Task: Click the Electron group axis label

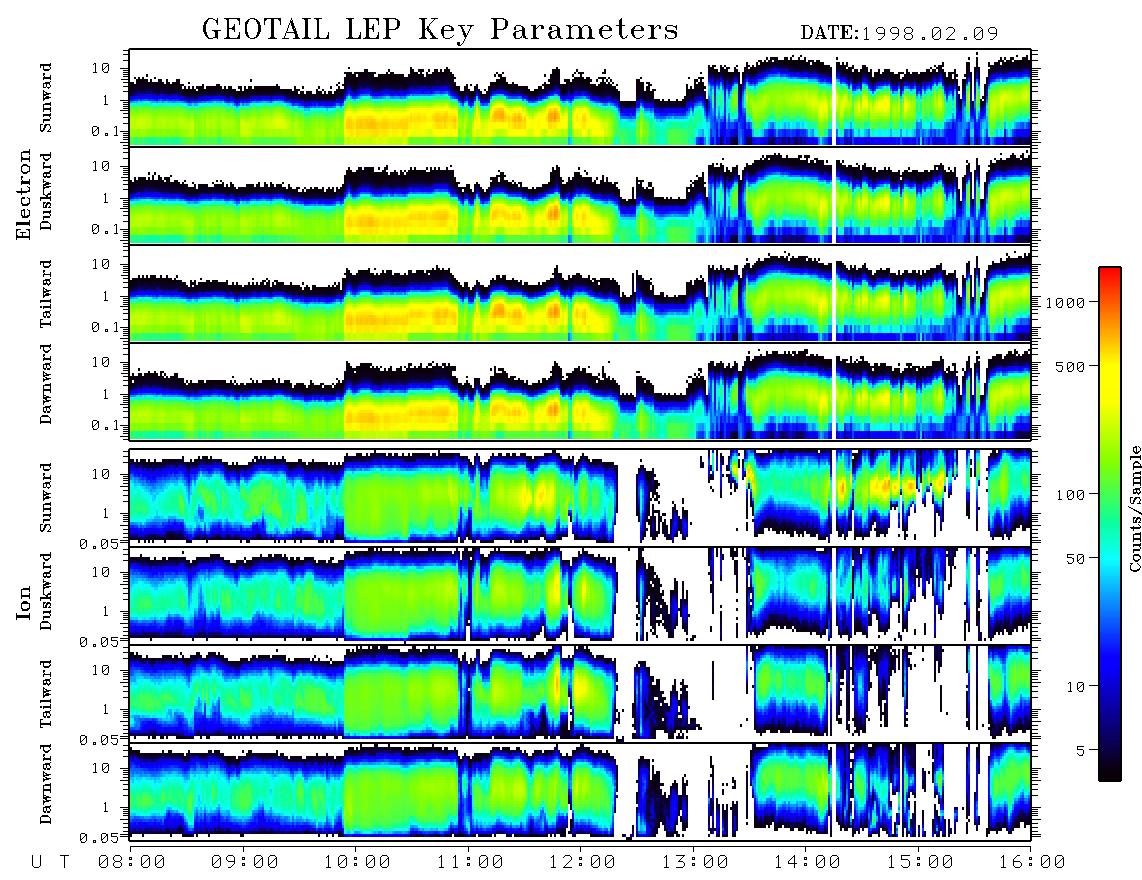Action: [24, 195]
